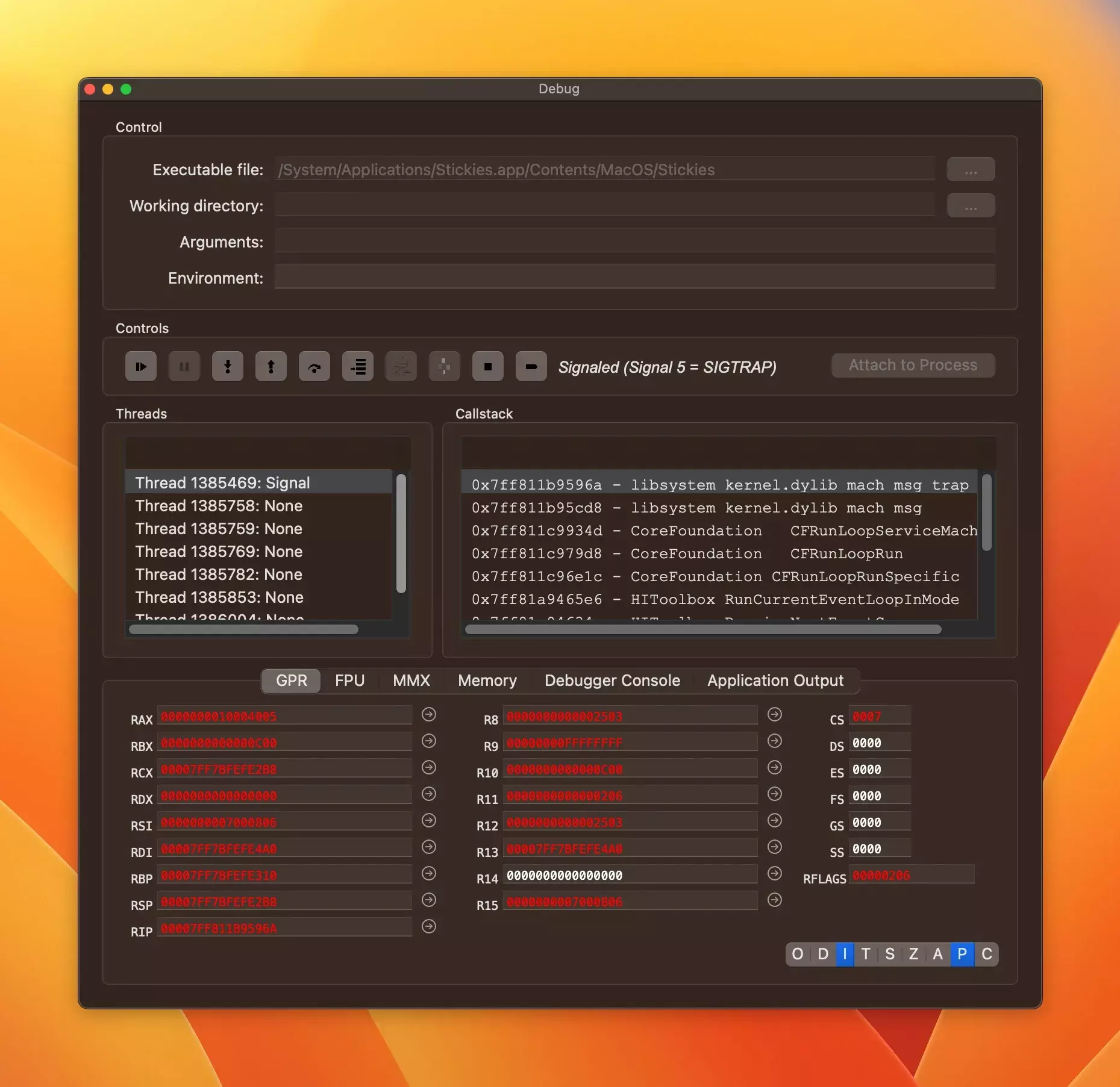1120x1087 pixels.
Task: Click the Stop square button
Action: coord(488,366)
